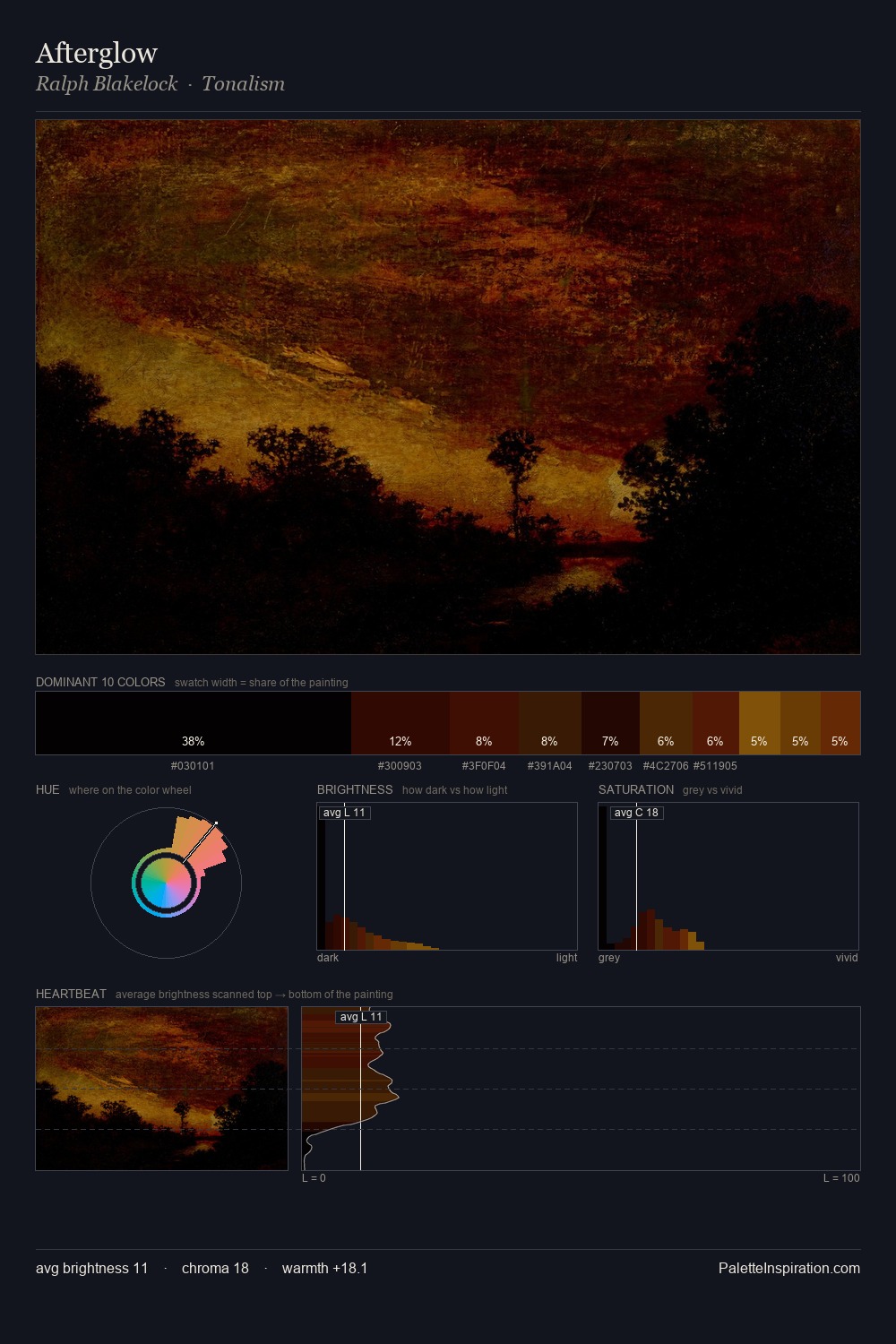Pick the 8% swatch above #3F0F04
Screen dimensions: 896x1344
tap(484, 723)
